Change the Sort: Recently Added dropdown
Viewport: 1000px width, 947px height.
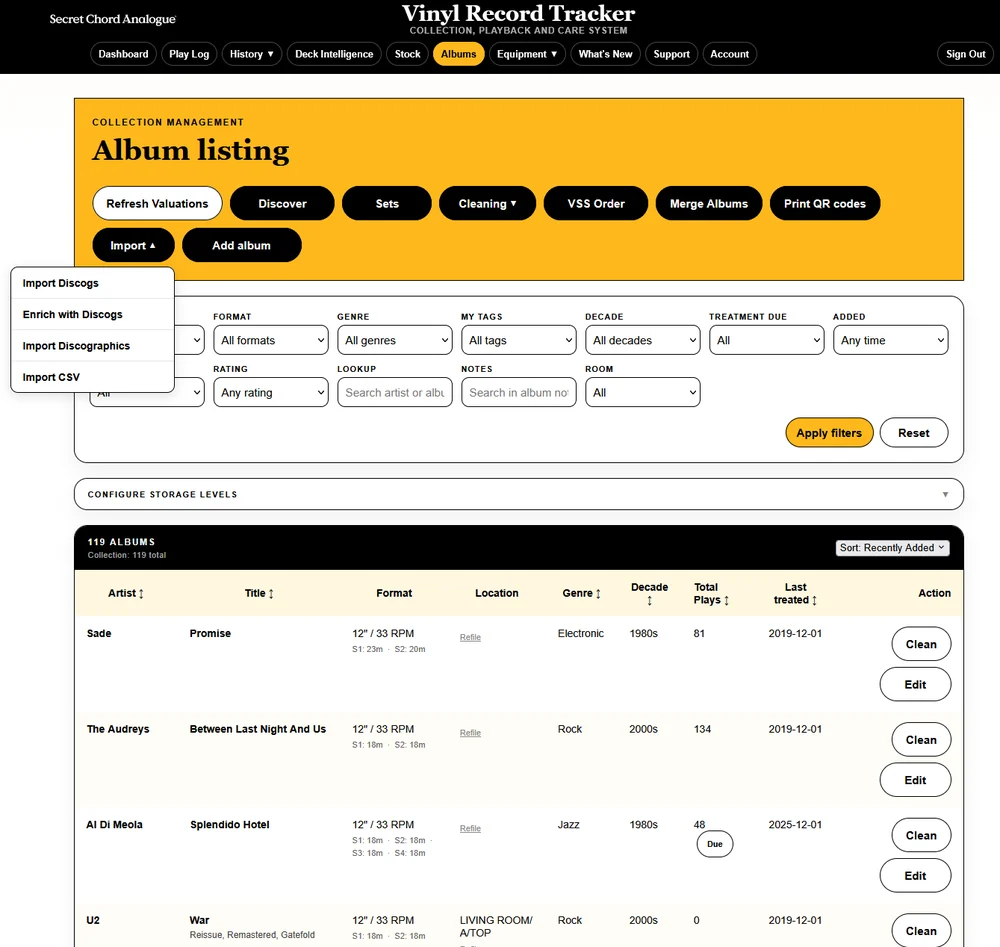(x=892, y=548)
